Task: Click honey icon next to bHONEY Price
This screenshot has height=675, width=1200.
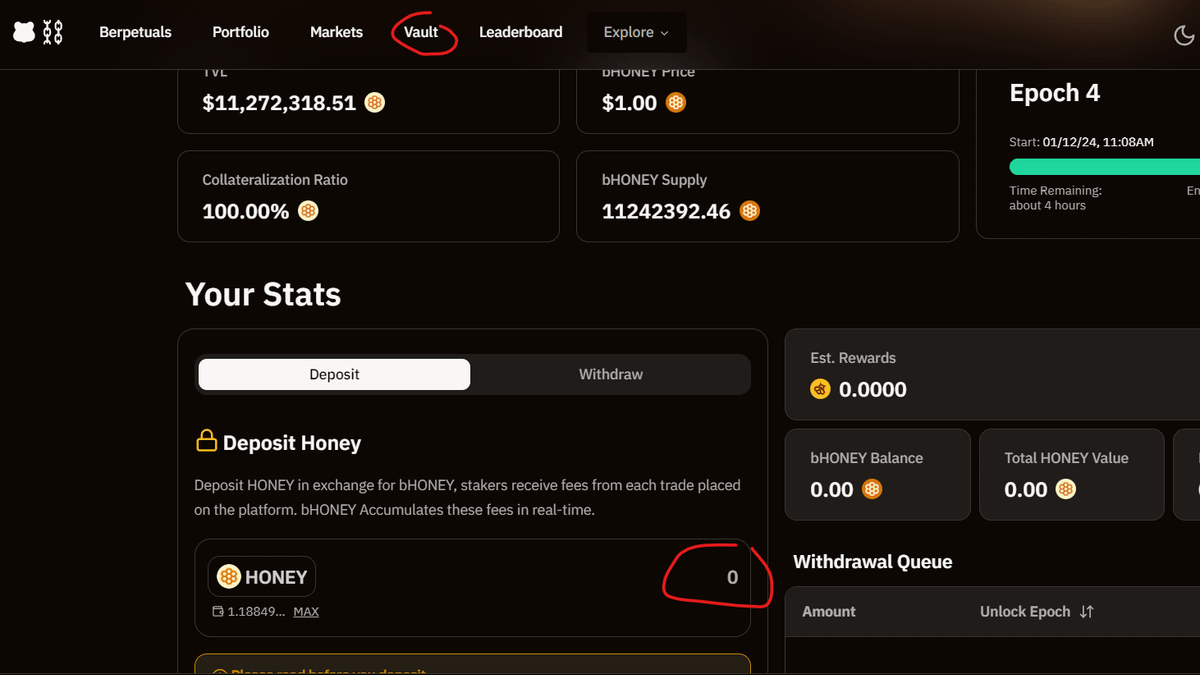Action: click(x=676, y=103)
